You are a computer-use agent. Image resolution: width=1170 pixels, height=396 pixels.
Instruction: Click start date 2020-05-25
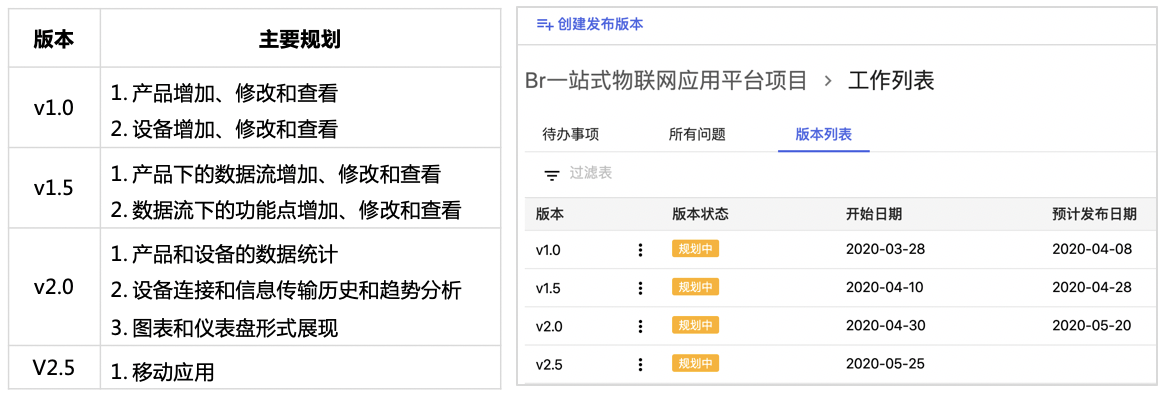885,364
